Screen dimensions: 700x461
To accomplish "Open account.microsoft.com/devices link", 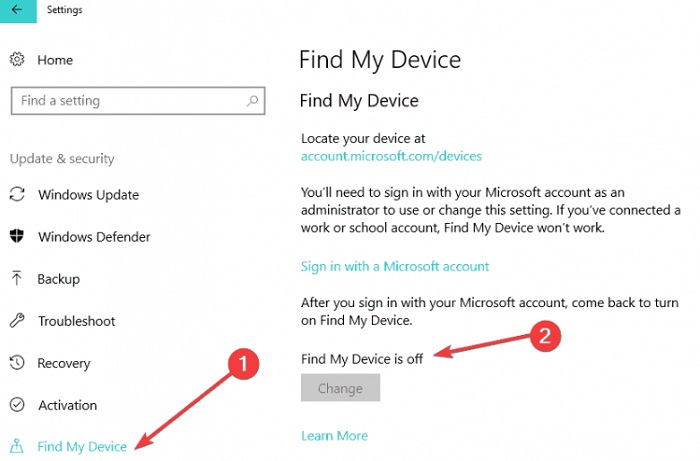I will (391, 156).
